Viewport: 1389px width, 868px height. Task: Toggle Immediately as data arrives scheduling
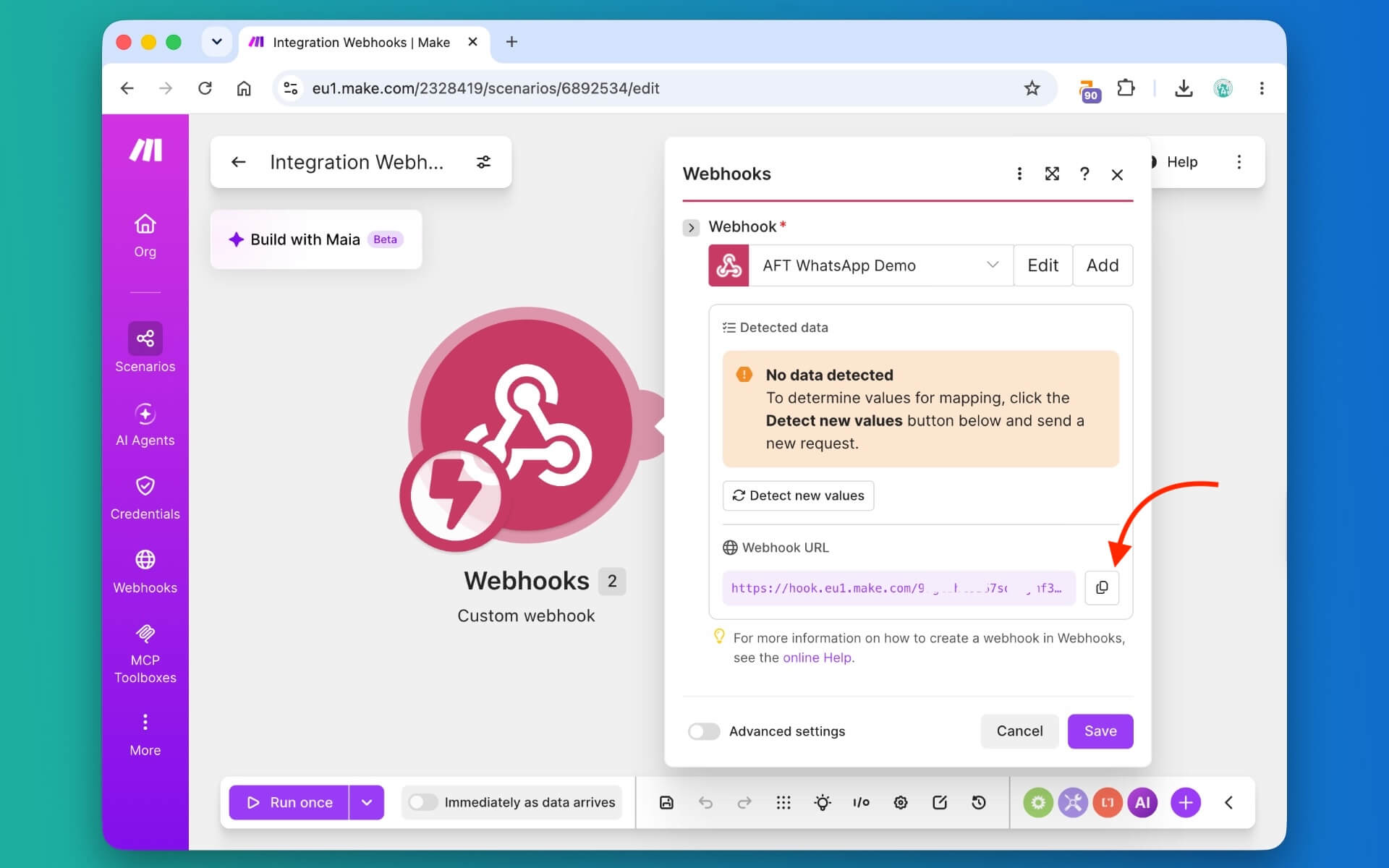[423, 802]
